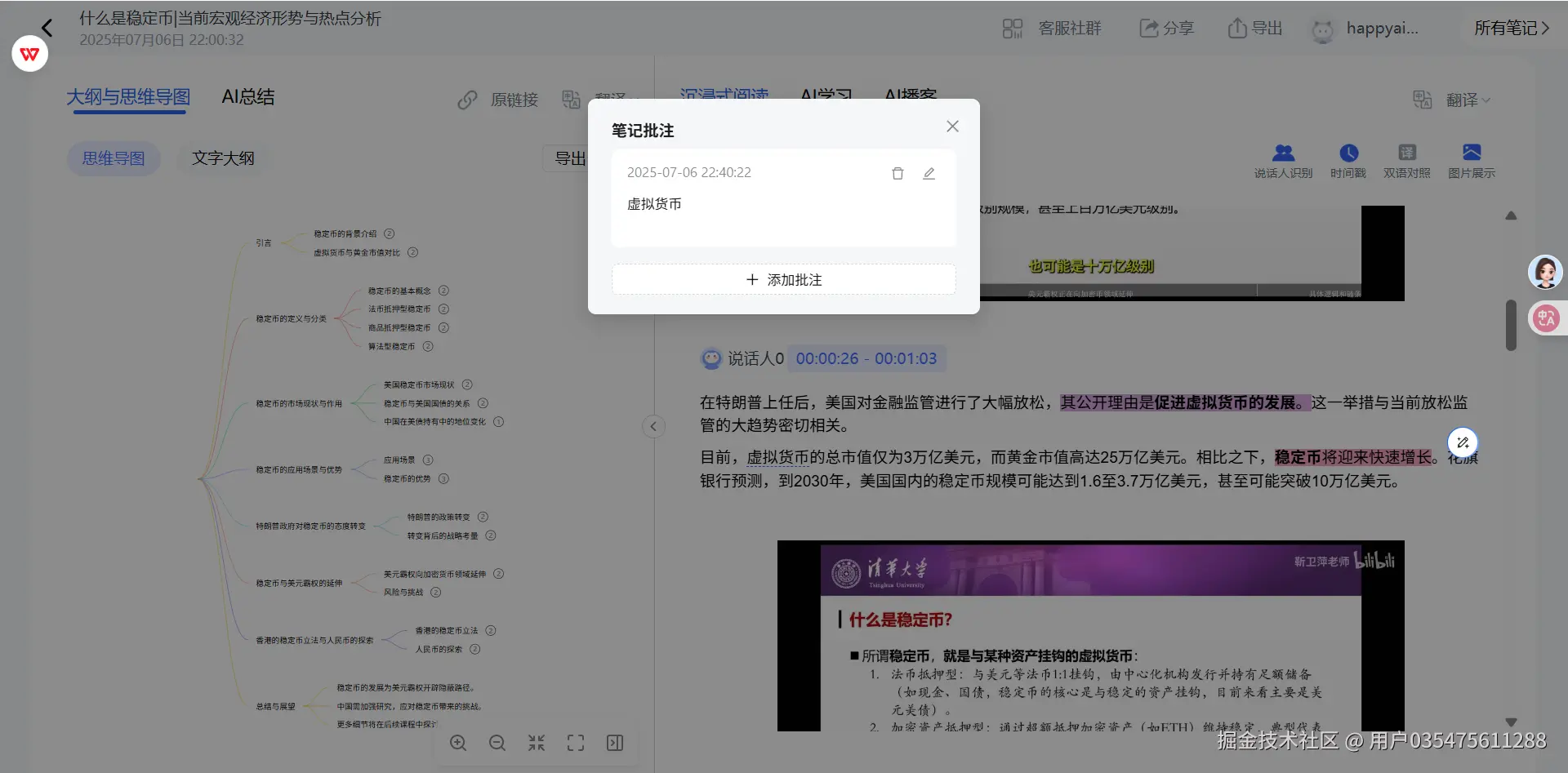Select the 文字大纲 view

click(223, 158)
